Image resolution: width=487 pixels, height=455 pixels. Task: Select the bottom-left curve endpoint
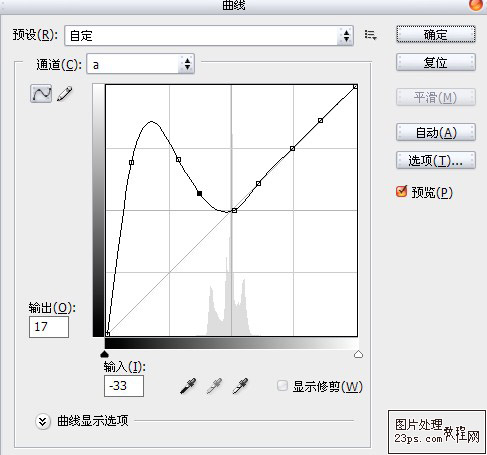tap(107, 334)
